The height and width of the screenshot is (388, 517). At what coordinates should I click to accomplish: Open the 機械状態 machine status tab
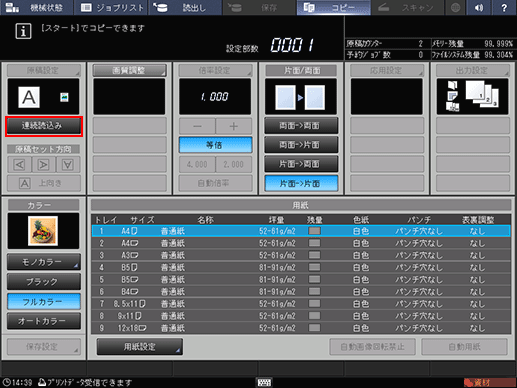[37, 7]
